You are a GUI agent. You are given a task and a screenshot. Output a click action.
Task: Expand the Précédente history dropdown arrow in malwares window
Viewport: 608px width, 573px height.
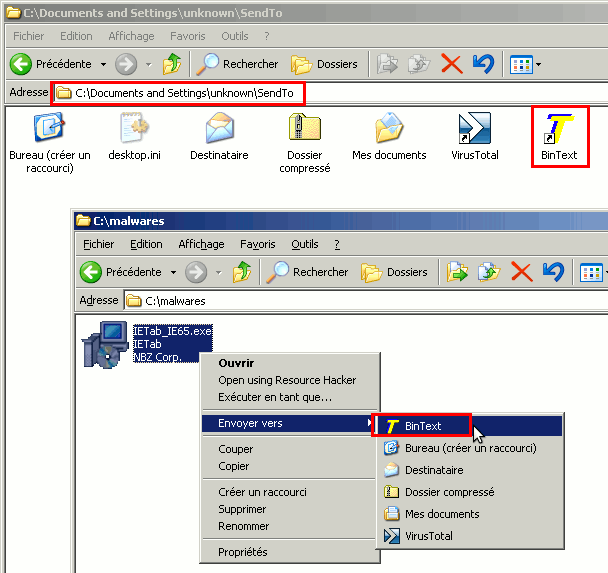point(173,272)
